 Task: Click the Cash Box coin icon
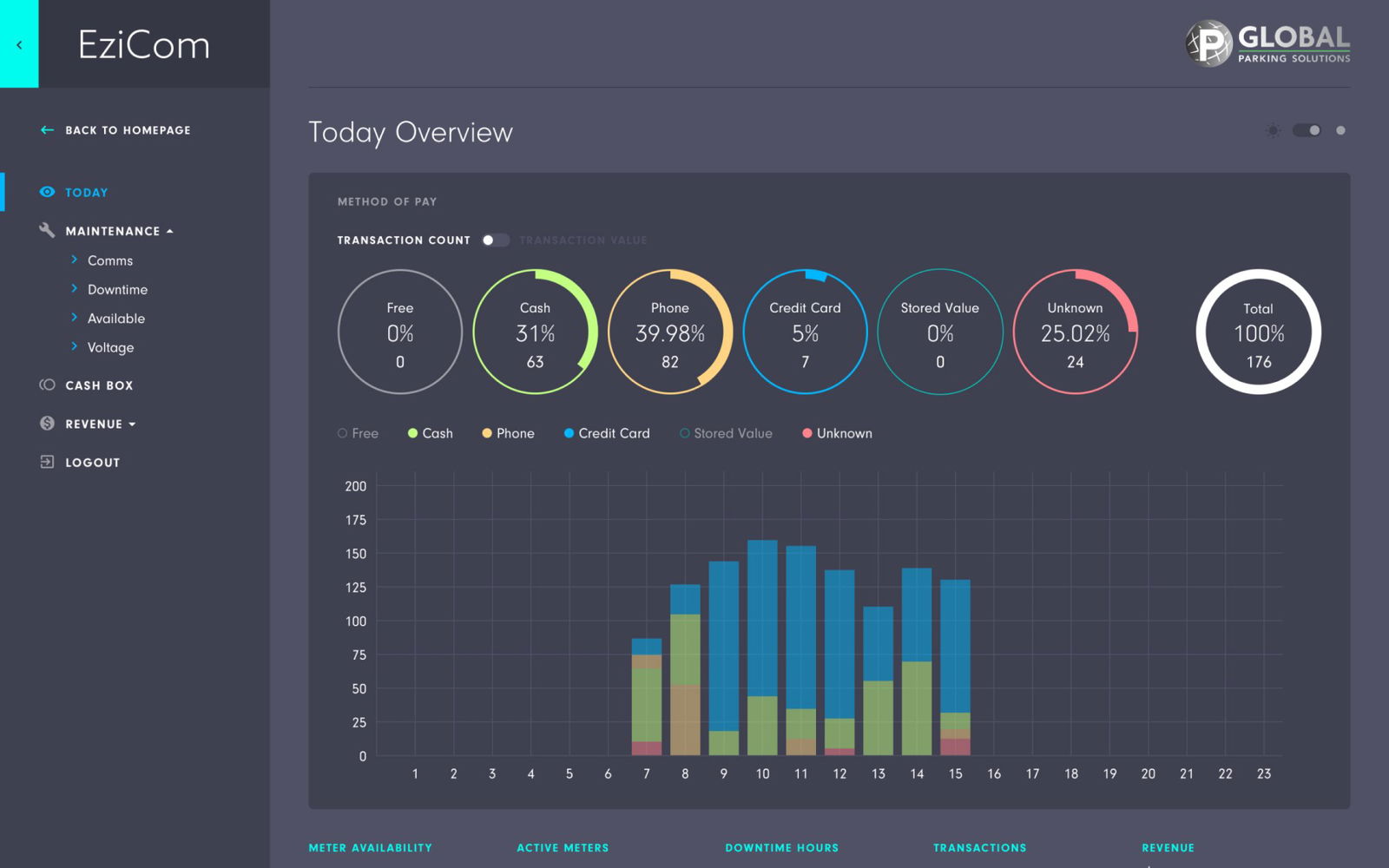click(47, 385)
